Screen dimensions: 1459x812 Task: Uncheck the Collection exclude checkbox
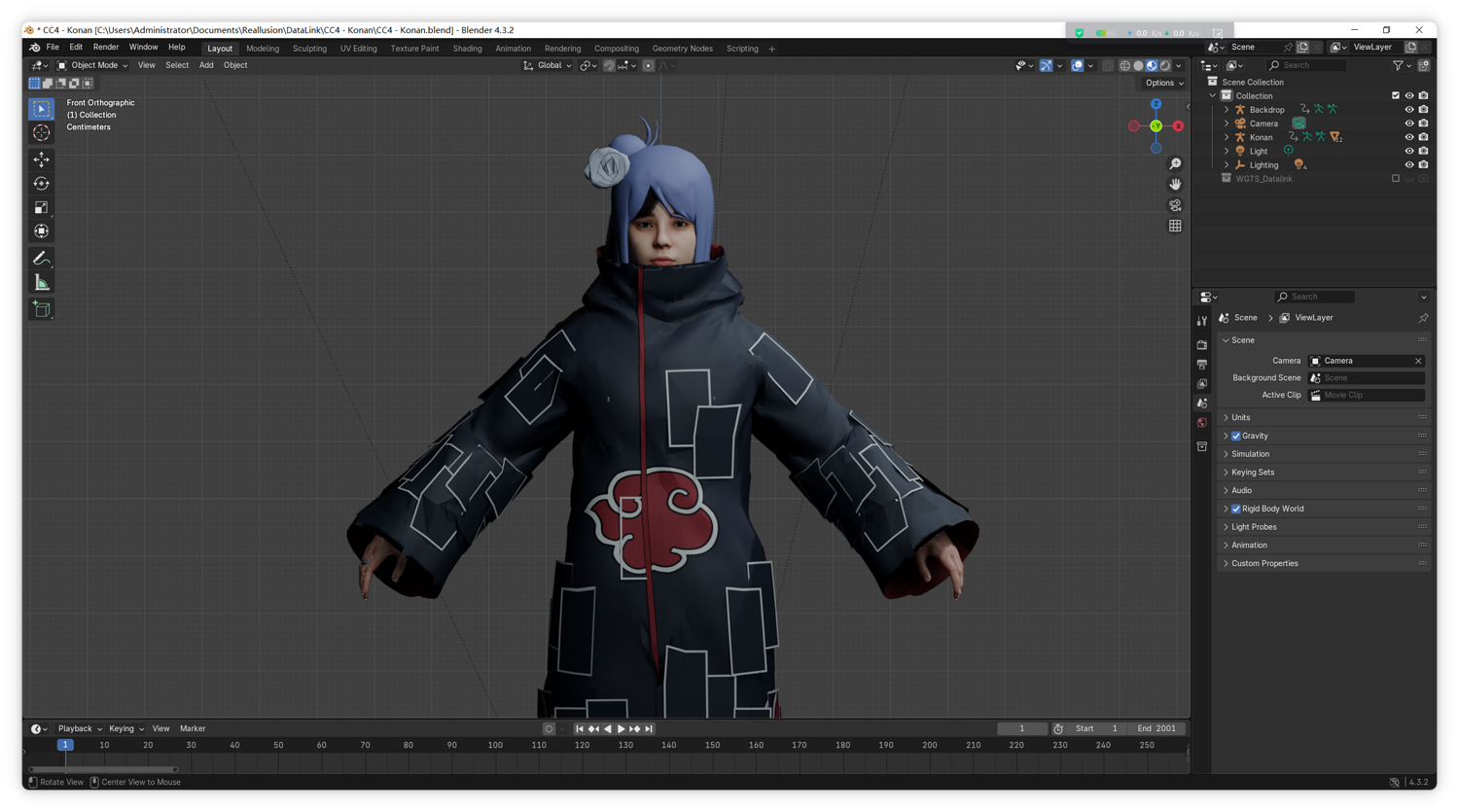pos(1395,96)
